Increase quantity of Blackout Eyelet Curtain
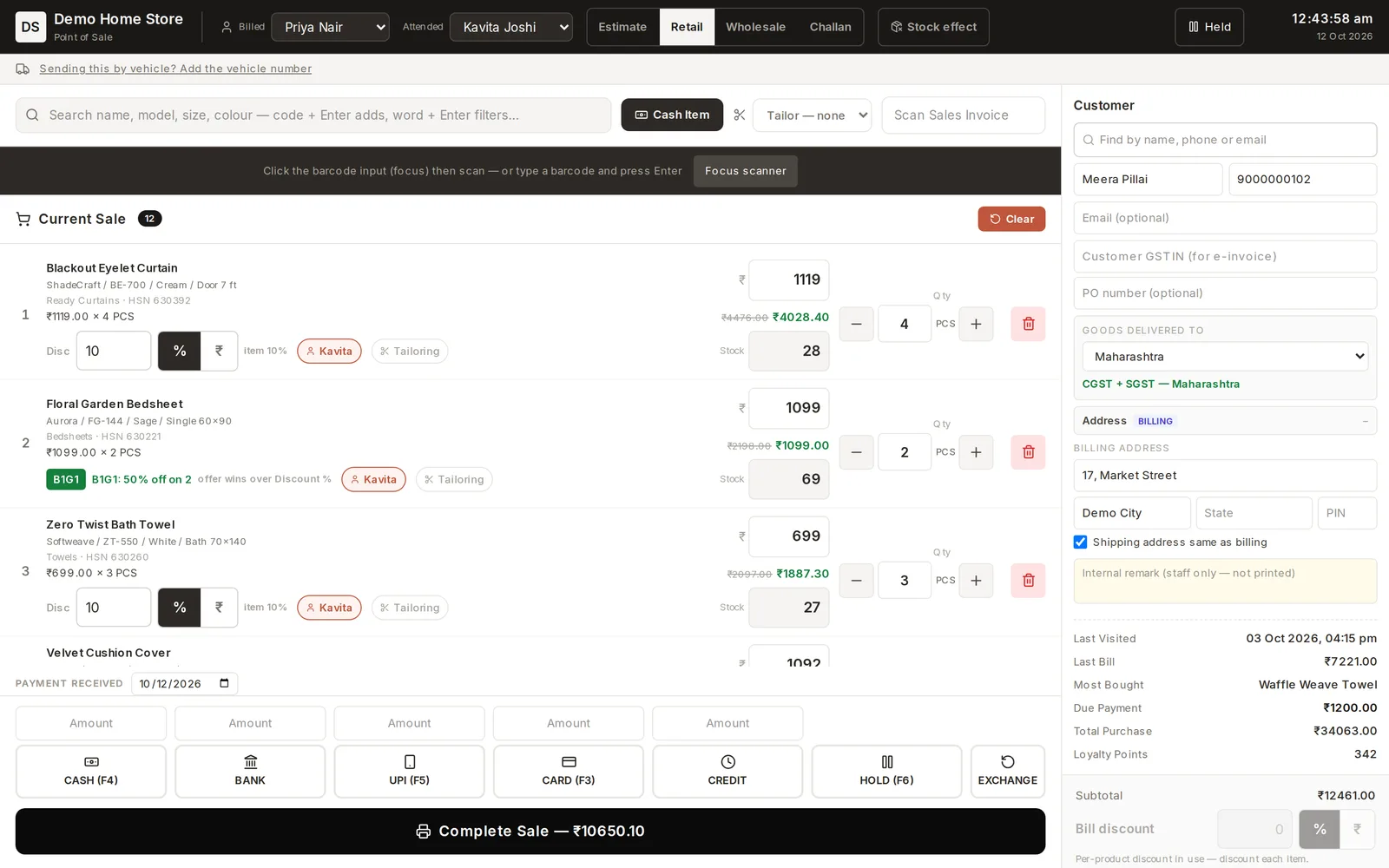Viewport: 1389px width, 868px height. [976, 324]
